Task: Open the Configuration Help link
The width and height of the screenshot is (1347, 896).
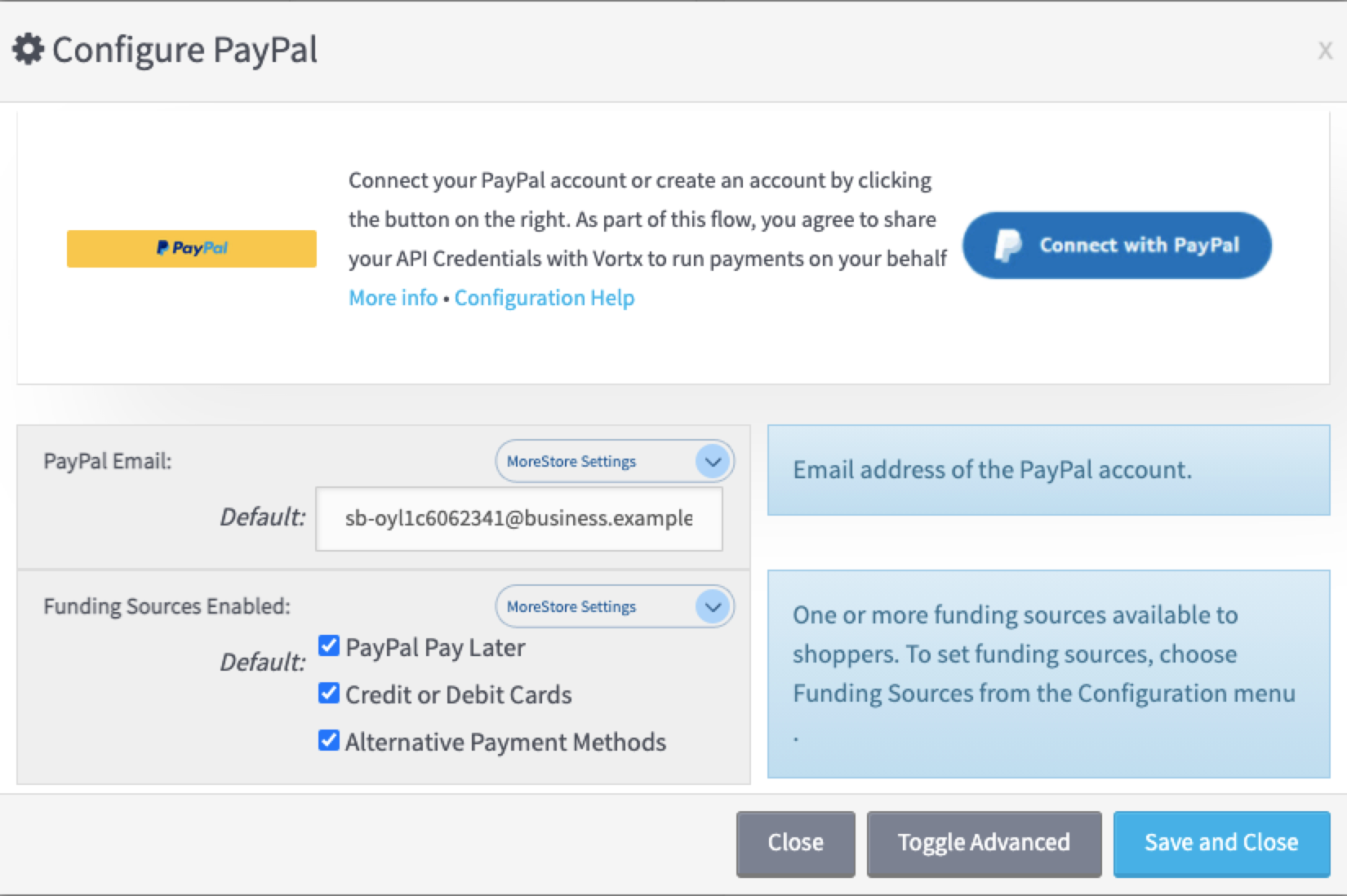Action: 545,298
